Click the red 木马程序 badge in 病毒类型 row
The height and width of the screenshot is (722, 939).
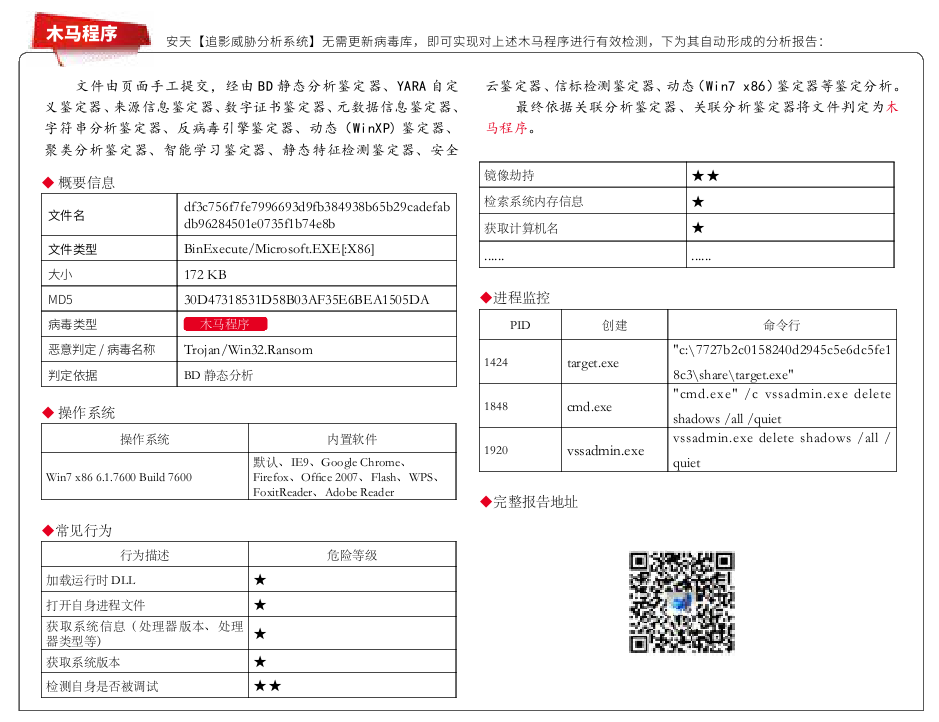[226, 324]
